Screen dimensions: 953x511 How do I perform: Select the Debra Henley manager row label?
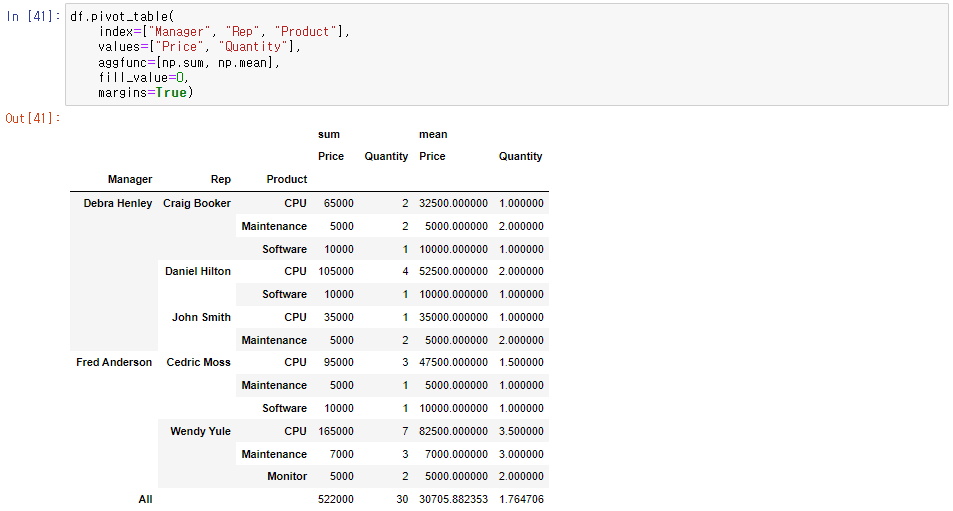(x=118, y=203)
